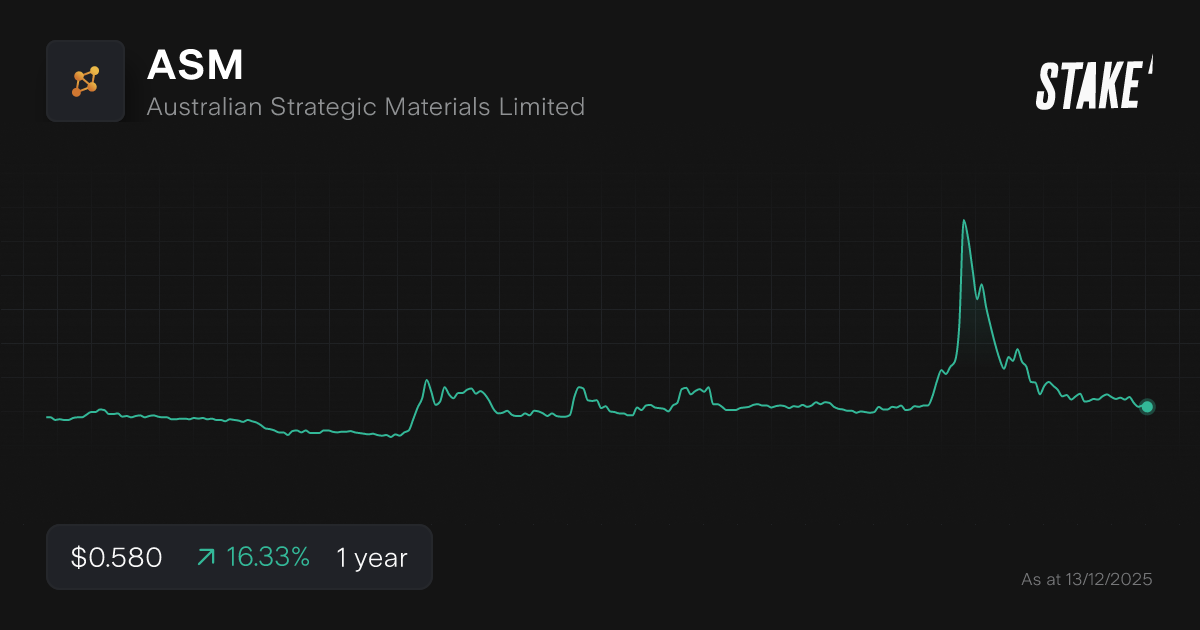The image size is (1200, 630).
Task: Click the tallest spike on the price chart
Action: [964, 221]
